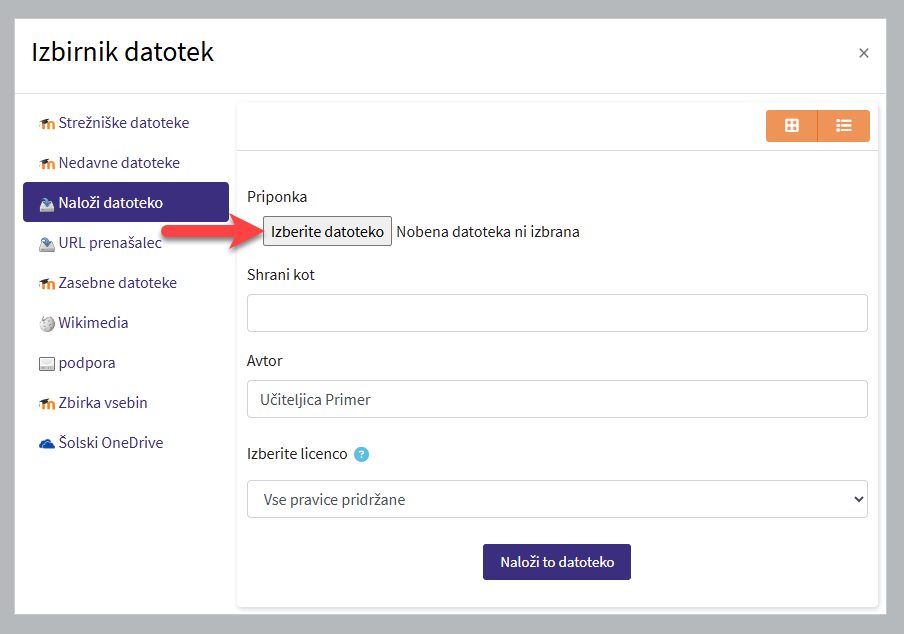Click the Wikimedia globe icon
Viewport: 904px width, 634px height.
coord(47,324)
